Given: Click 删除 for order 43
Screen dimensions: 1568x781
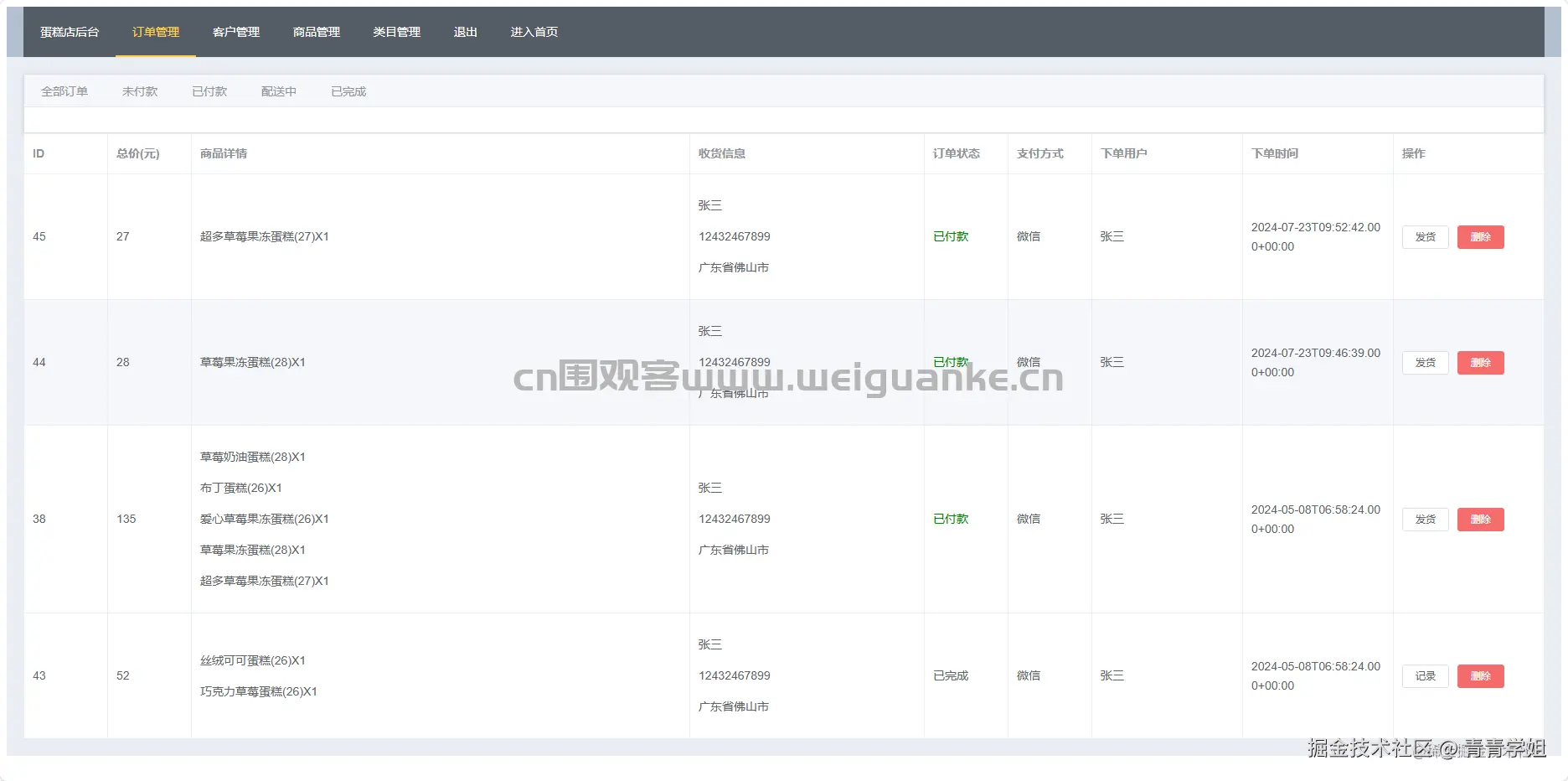Looking at the screenshot, I should 1481,676.
